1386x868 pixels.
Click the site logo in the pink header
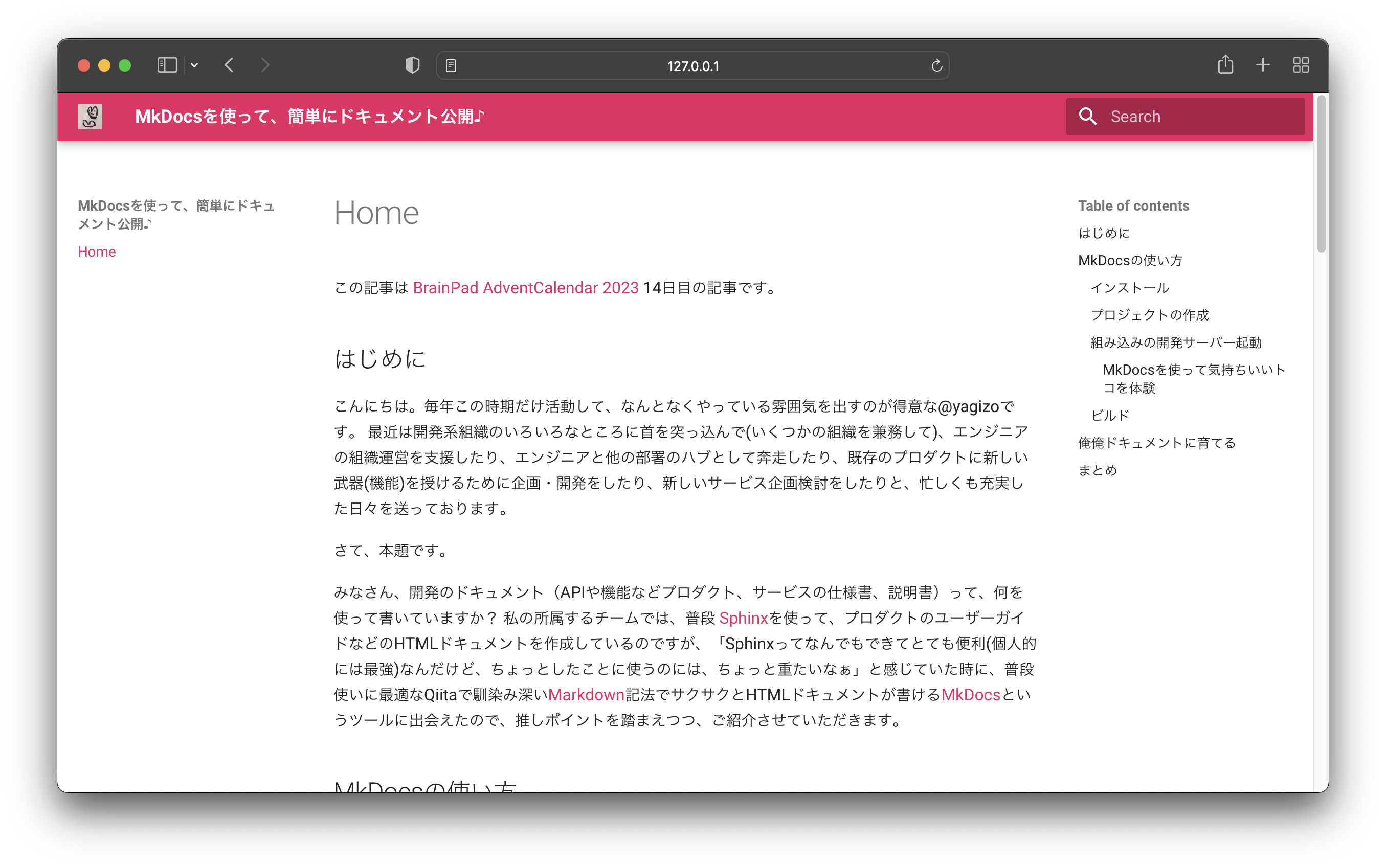(x=90, y=116)
